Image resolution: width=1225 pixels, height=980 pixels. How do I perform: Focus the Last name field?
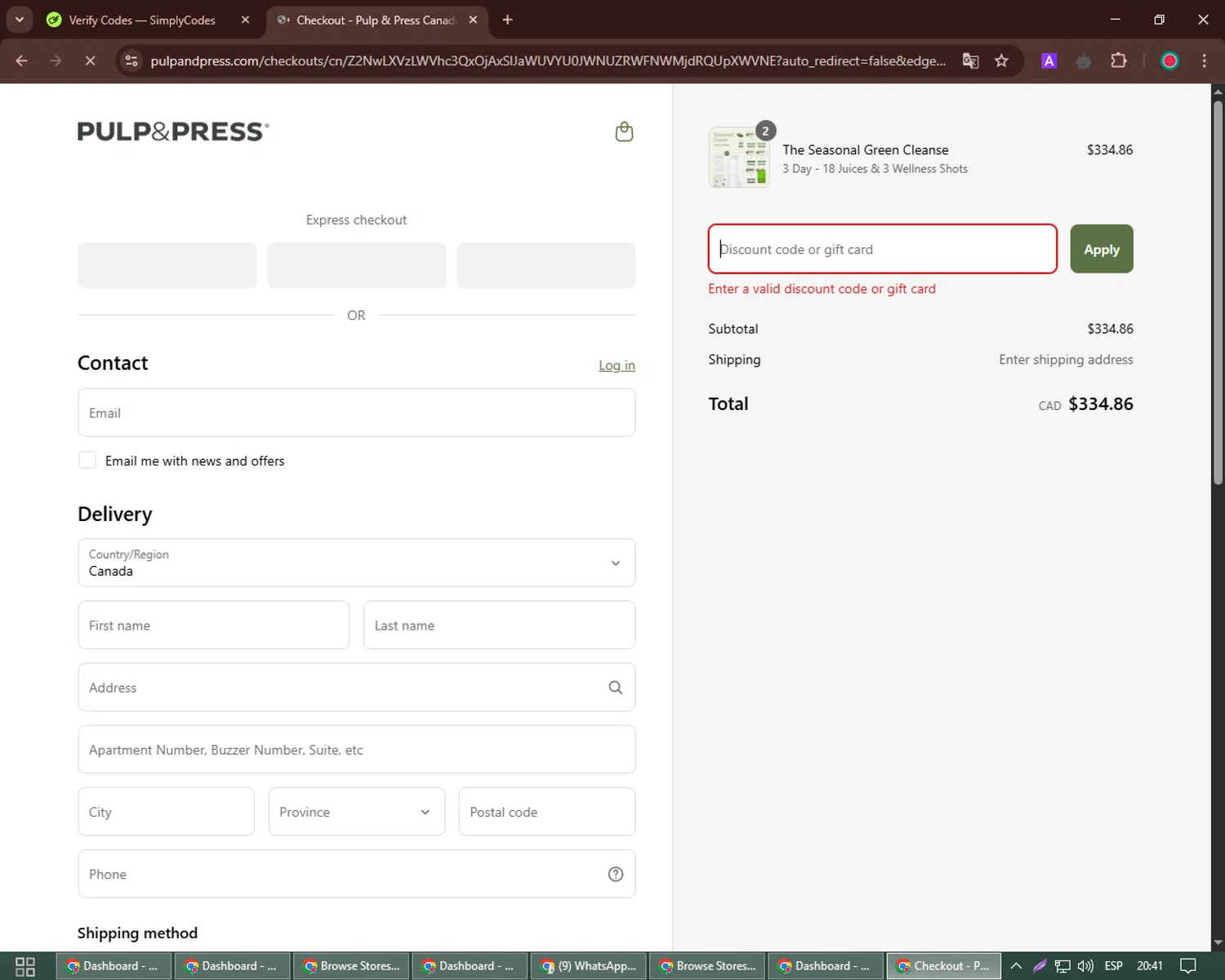tap(499, 626)
